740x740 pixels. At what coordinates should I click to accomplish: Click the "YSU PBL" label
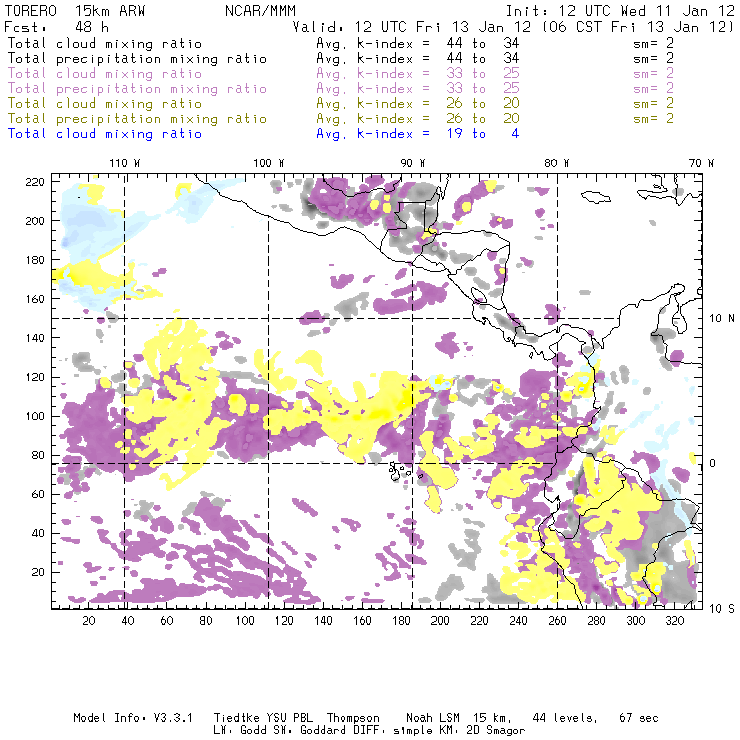[x=290, y=718]
